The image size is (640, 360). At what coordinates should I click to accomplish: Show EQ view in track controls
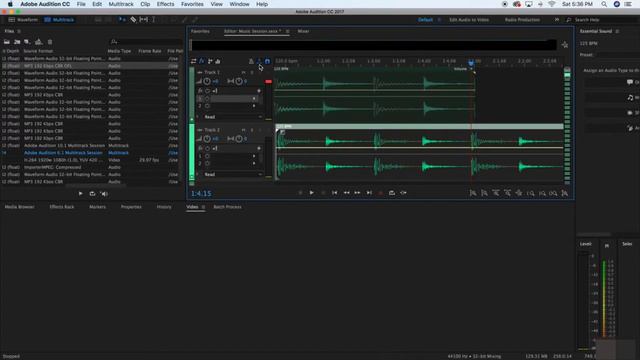pos(218,61)
